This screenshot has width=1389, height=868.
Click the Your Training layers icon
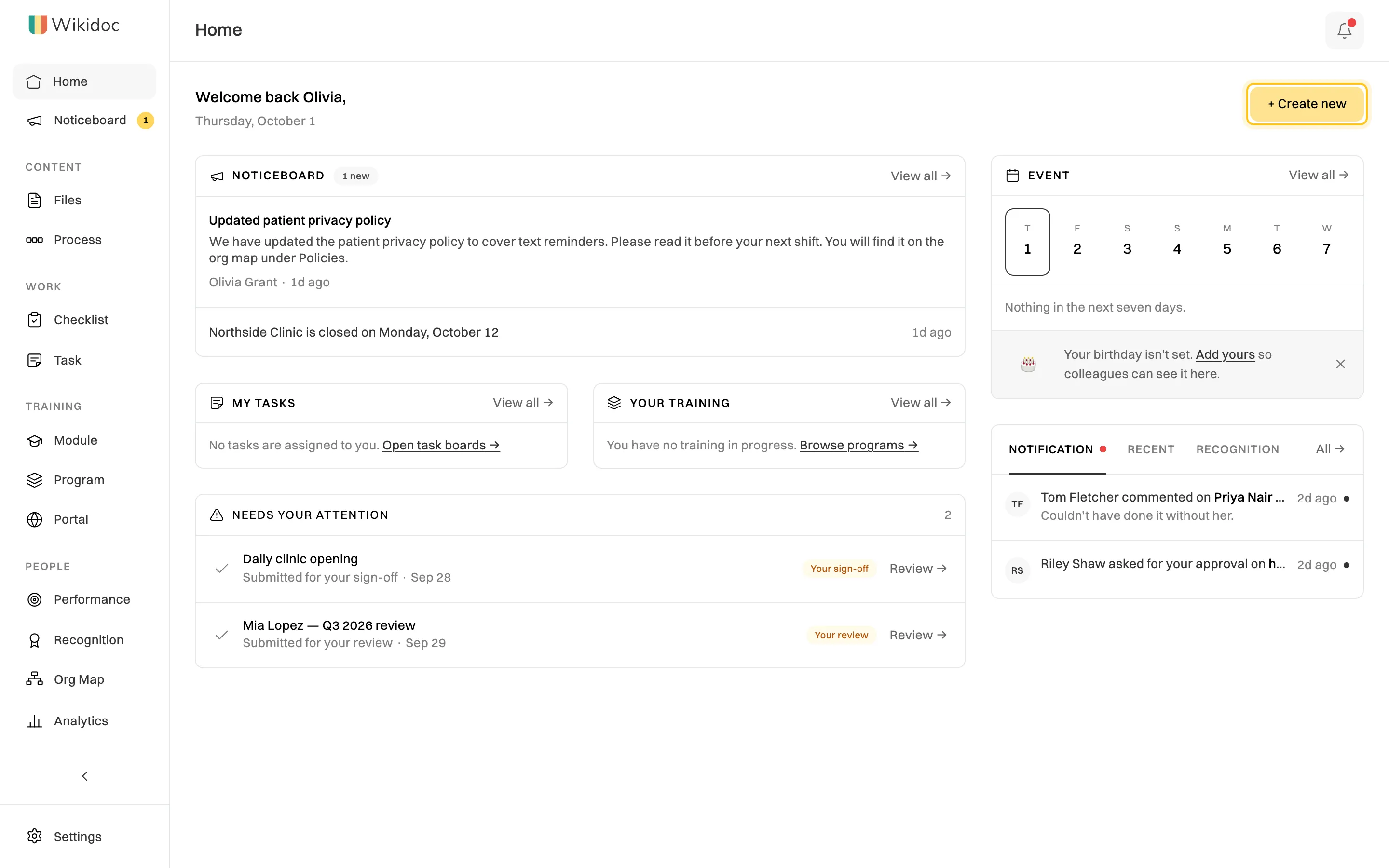click(614, 403)
